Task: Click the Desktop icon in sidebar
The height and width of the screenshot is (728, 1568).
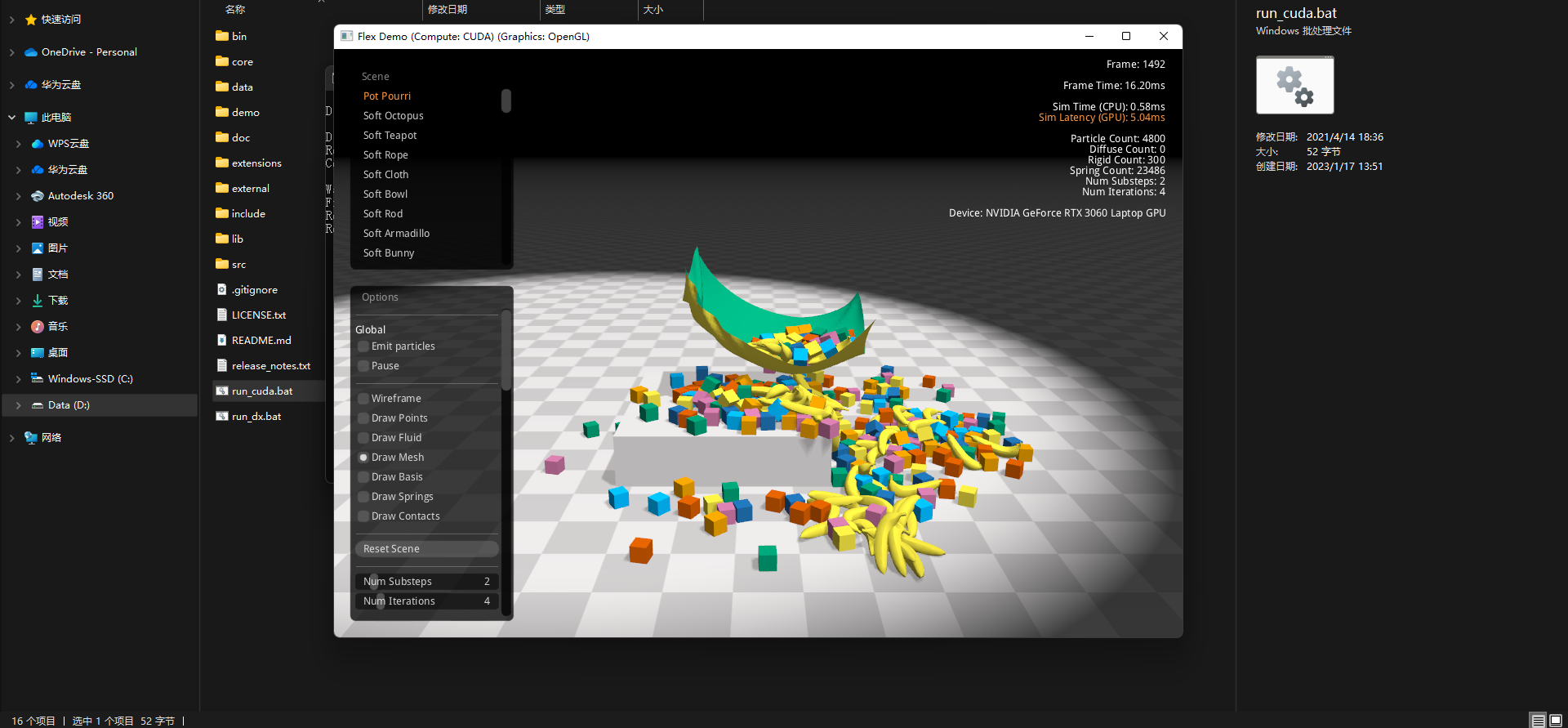Action: click(38, 353)
